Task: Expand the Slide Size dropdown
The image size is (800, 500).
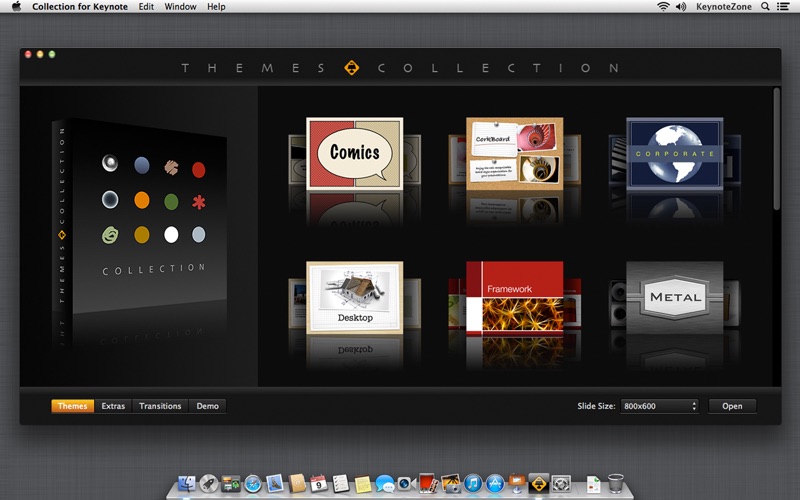Action: point(659,406)
